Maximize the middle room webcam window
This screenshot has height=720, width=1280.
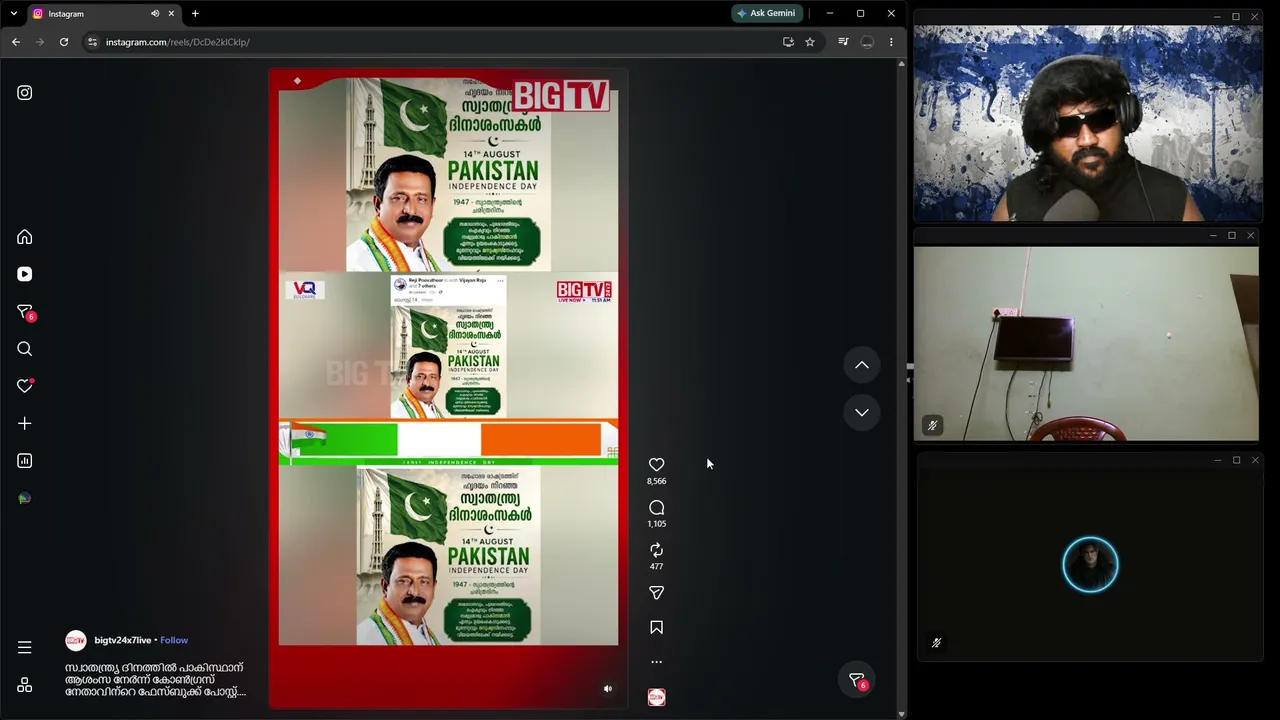click(x=1231, y=236)
